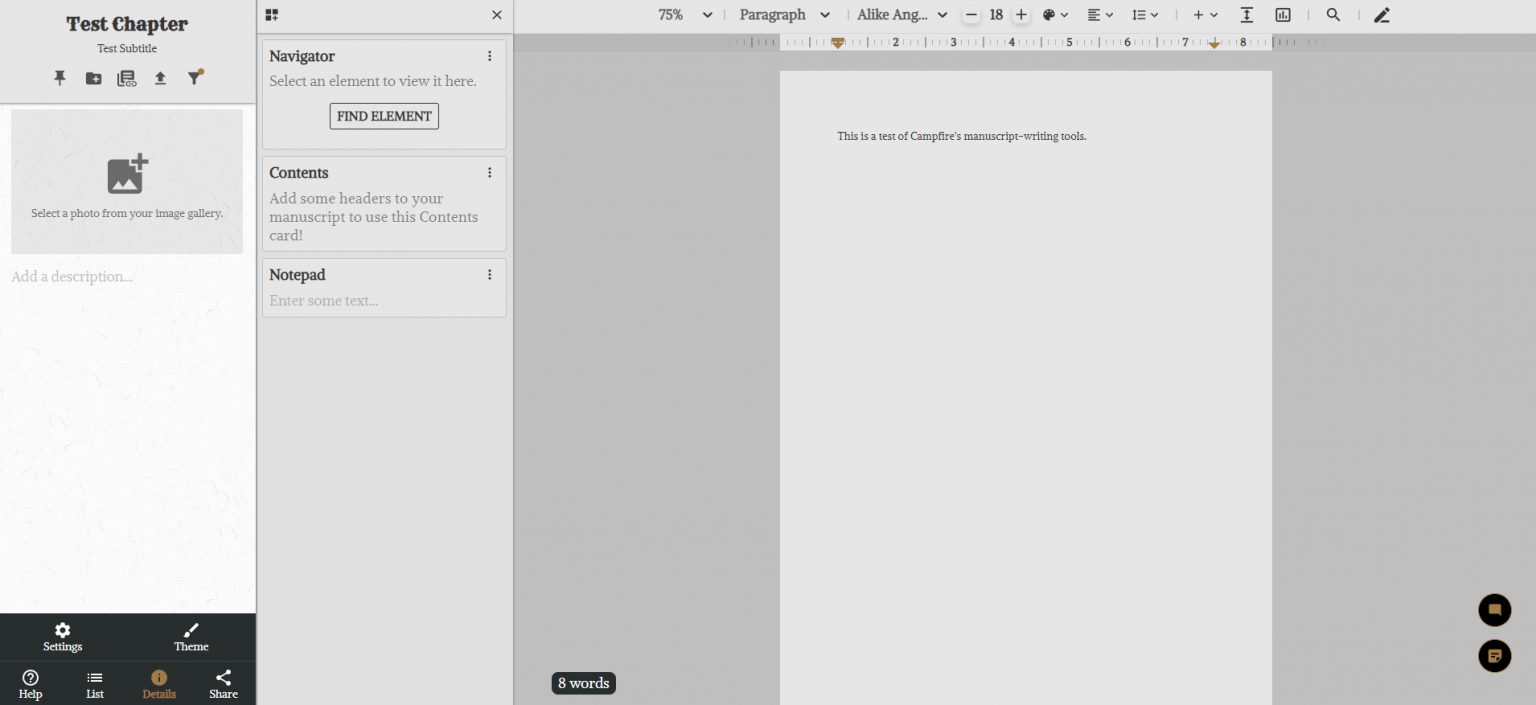Open the font color picker
The image size is (1536, 705).
[x=1054, y=14]
